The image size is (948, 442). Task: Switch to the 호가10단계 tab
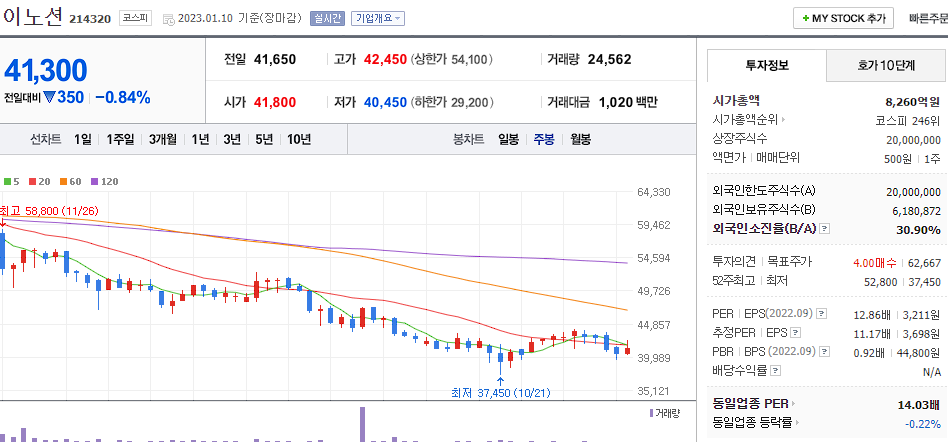886,65
